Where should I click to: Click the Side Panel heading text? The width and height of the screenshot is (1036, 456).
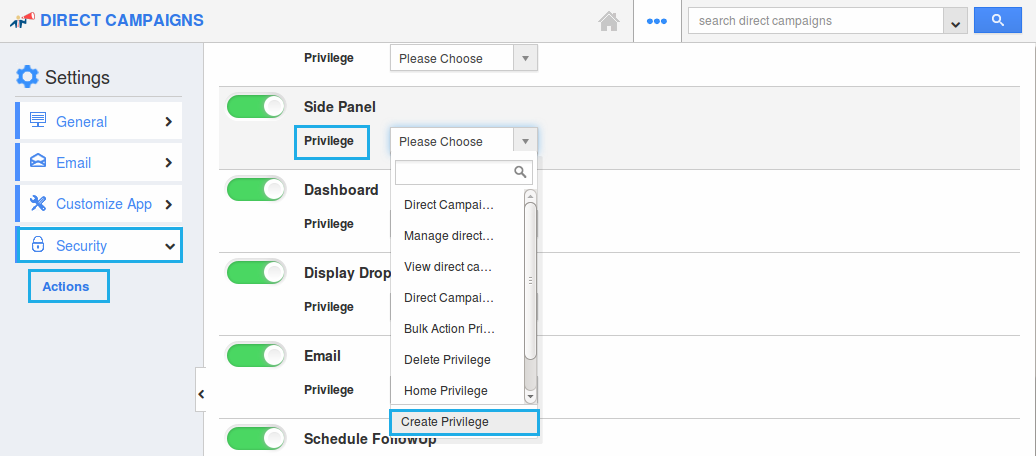coord(340,106)
